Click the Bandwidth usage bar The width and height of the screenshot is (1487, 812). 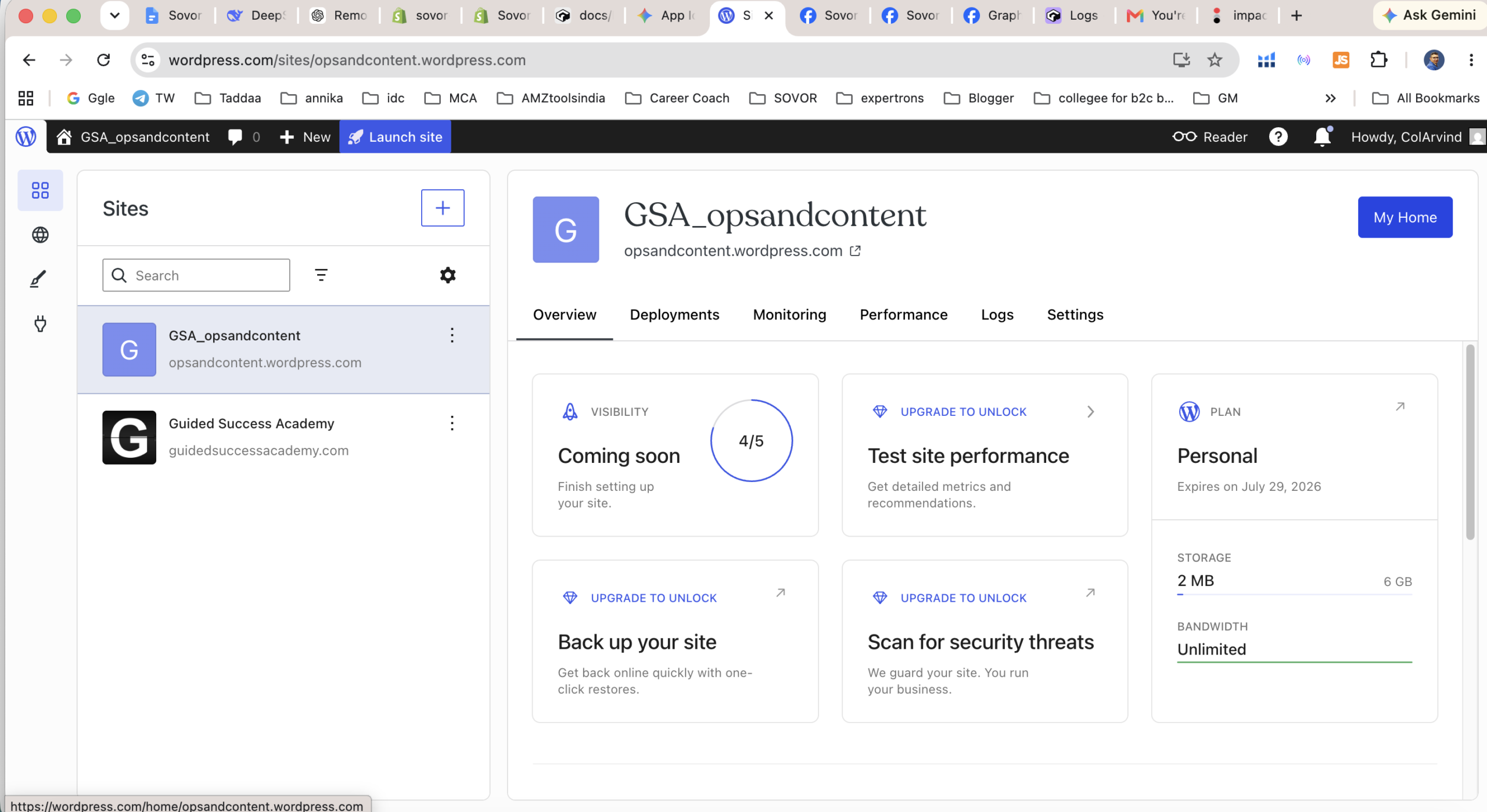click(1294, 662)
